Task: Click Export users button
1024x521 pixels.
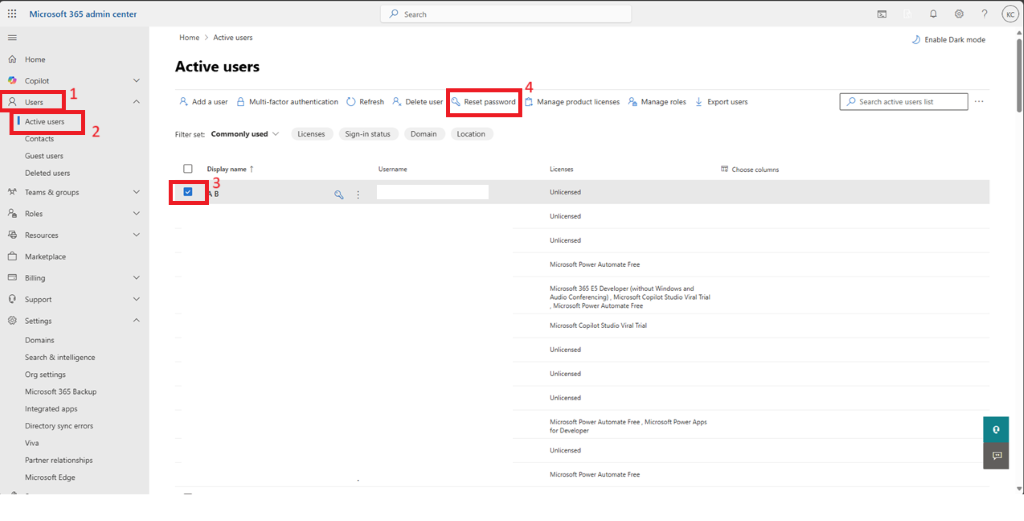Action: [x=721, y=102]
